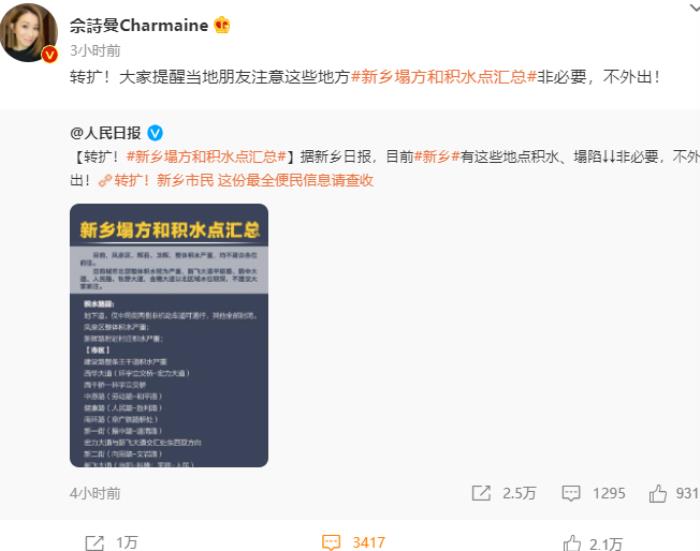Expand the post options chevron
The height and width of the screenshot is (551, 700).
(695, 6)
